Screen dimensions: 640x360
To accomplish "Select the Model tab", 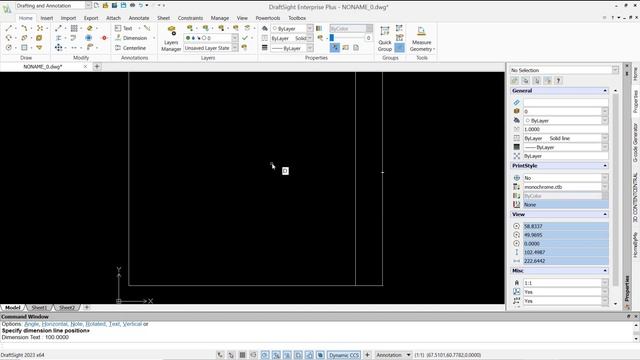I will click(x=13, y=307).
